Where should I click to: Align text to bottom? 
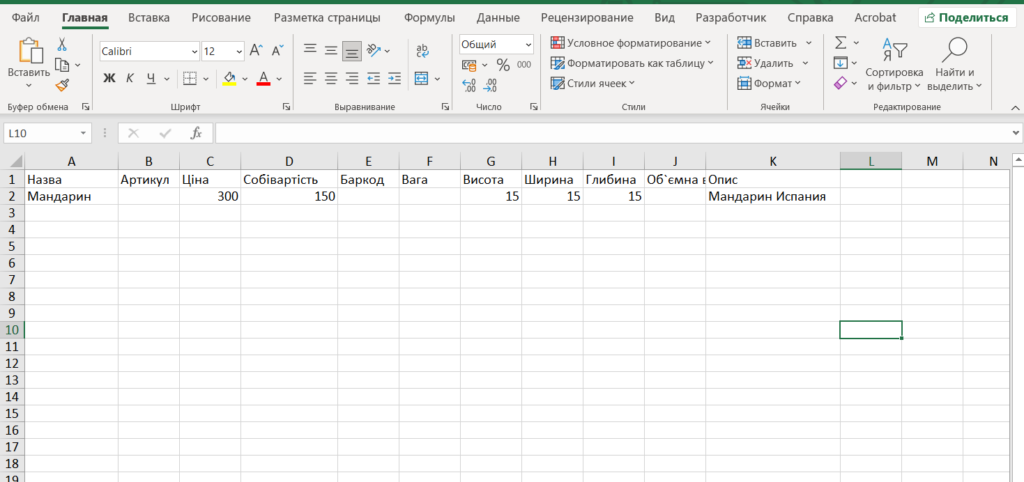point(352,50)
